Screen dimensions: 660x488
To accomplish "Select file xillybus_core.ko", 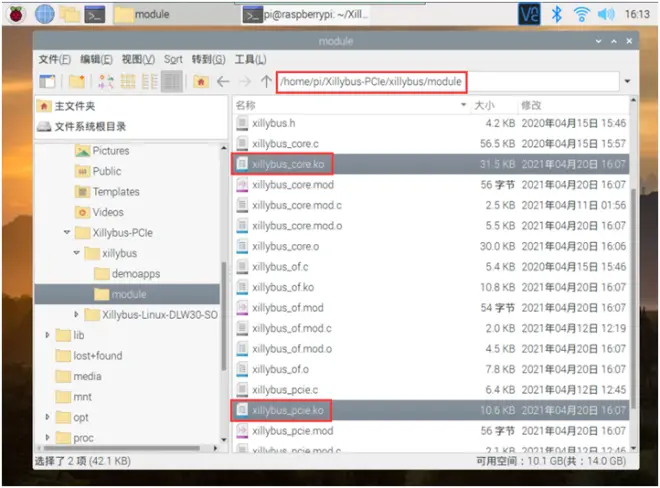I will click(431, 164).
